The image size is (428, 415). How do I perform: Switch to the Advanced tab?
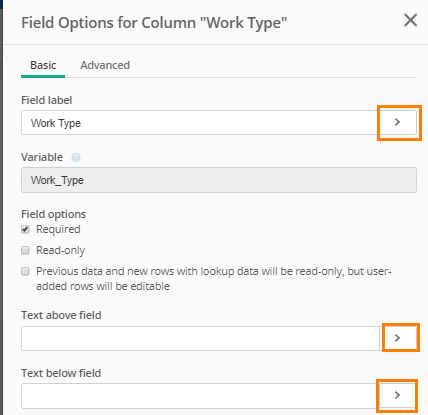105,65
